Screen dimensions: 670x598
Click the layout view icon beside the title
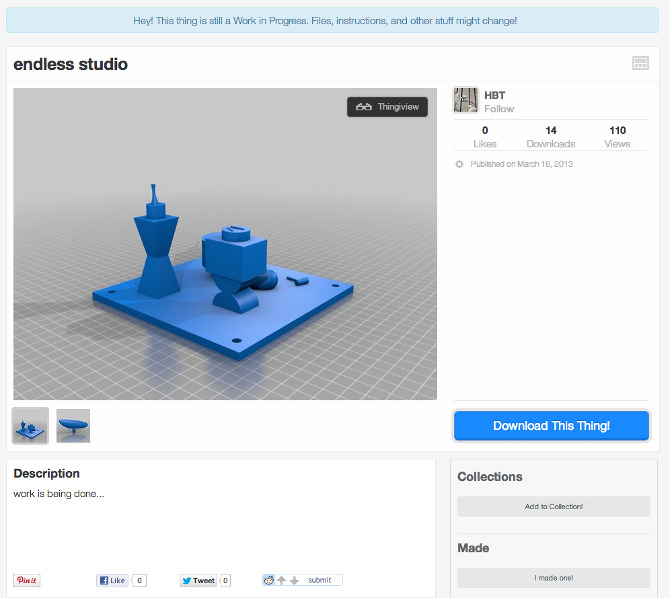(x=640, y=63)
